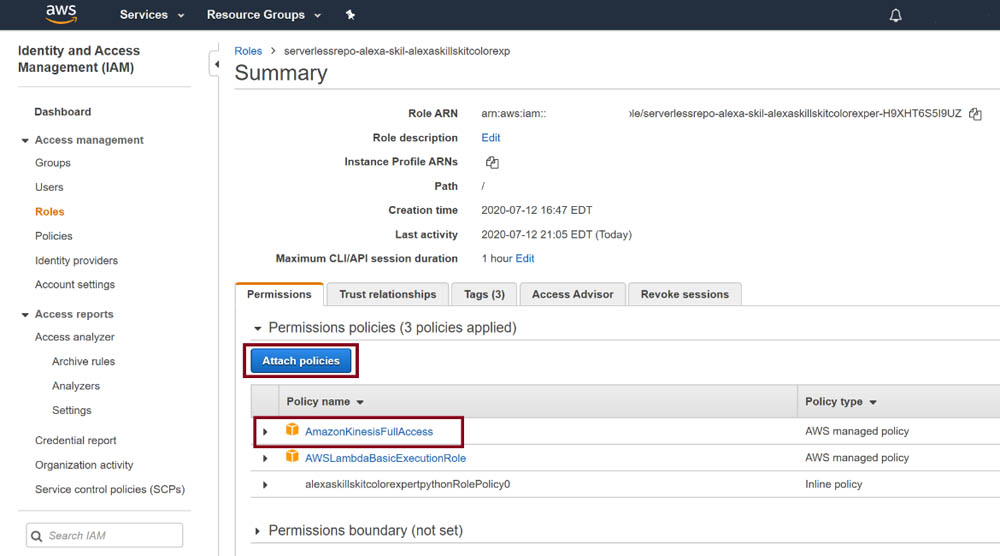Open Identity providers page

coord(77,260)
